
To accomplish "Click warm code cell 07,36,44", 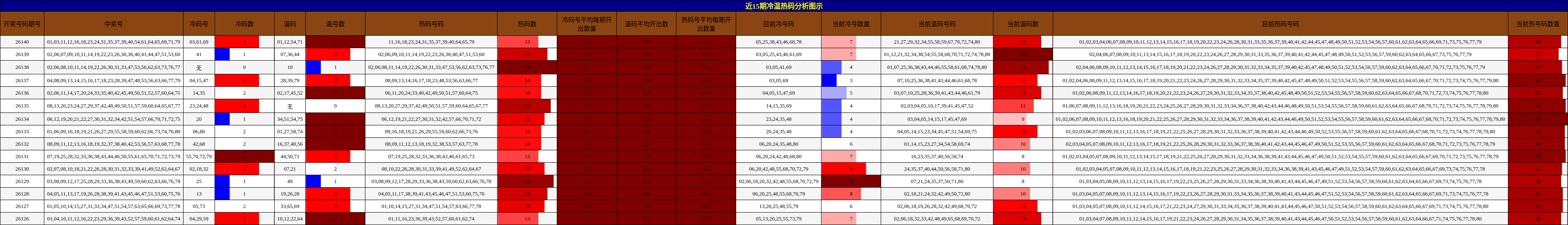I will (290, 54).
